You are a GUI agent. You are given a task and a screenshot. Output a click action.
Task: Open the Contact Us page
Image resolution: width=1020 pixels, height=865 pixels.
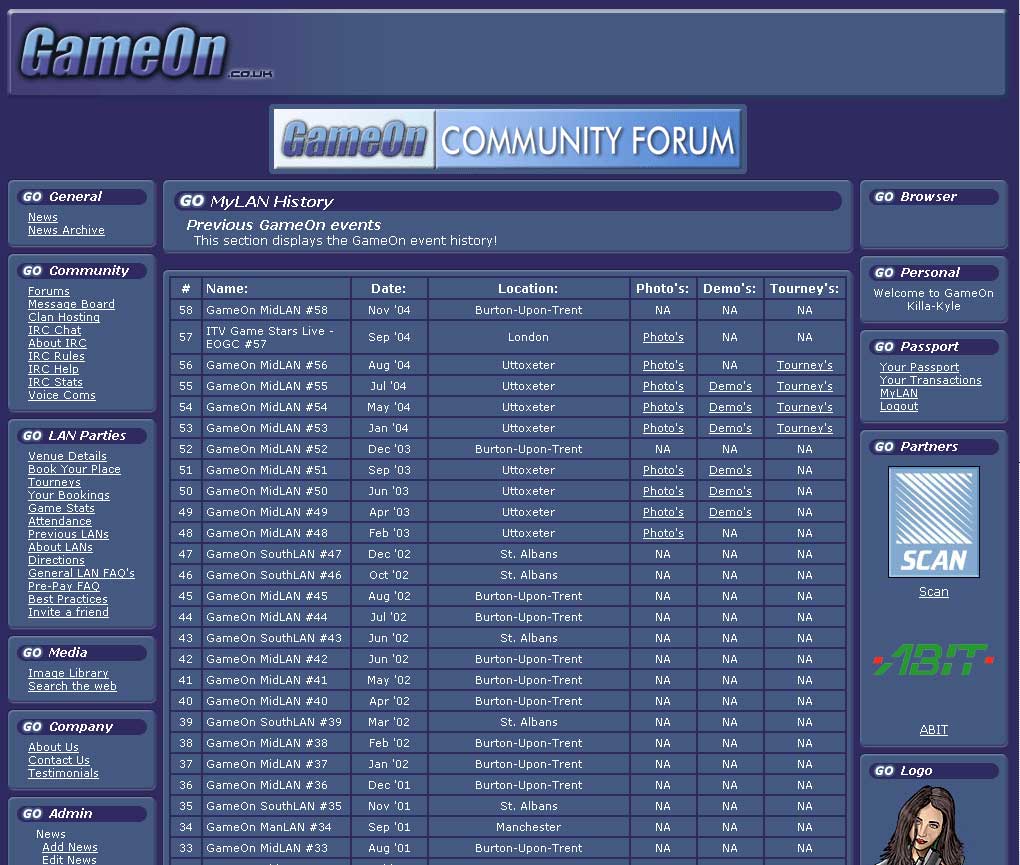tap(59, 761)
